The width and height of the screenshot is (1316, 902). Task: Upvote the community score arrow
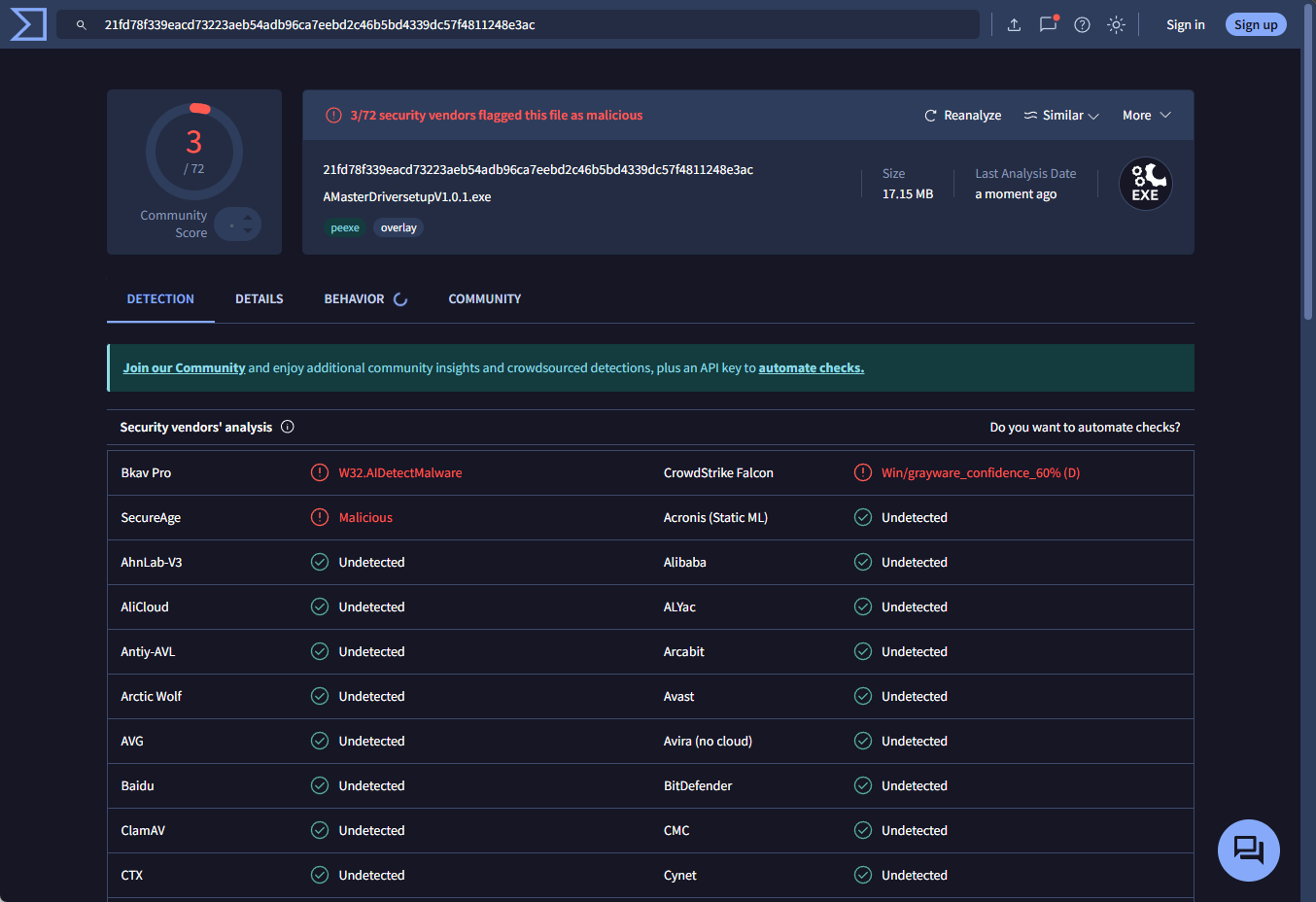pyautogui.click(x=248, y=218)
